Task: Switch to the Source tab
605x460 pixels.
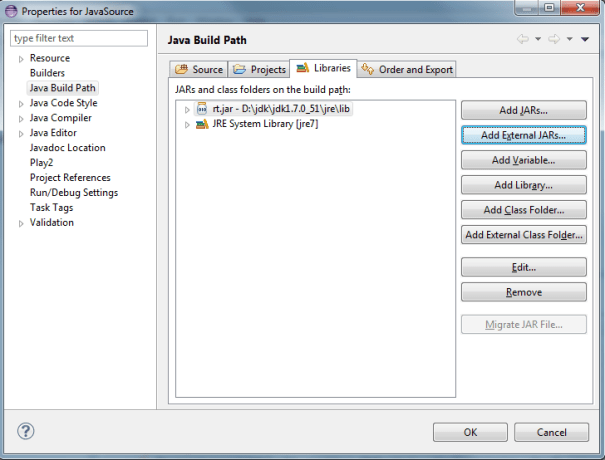Action: pos(199,69)
